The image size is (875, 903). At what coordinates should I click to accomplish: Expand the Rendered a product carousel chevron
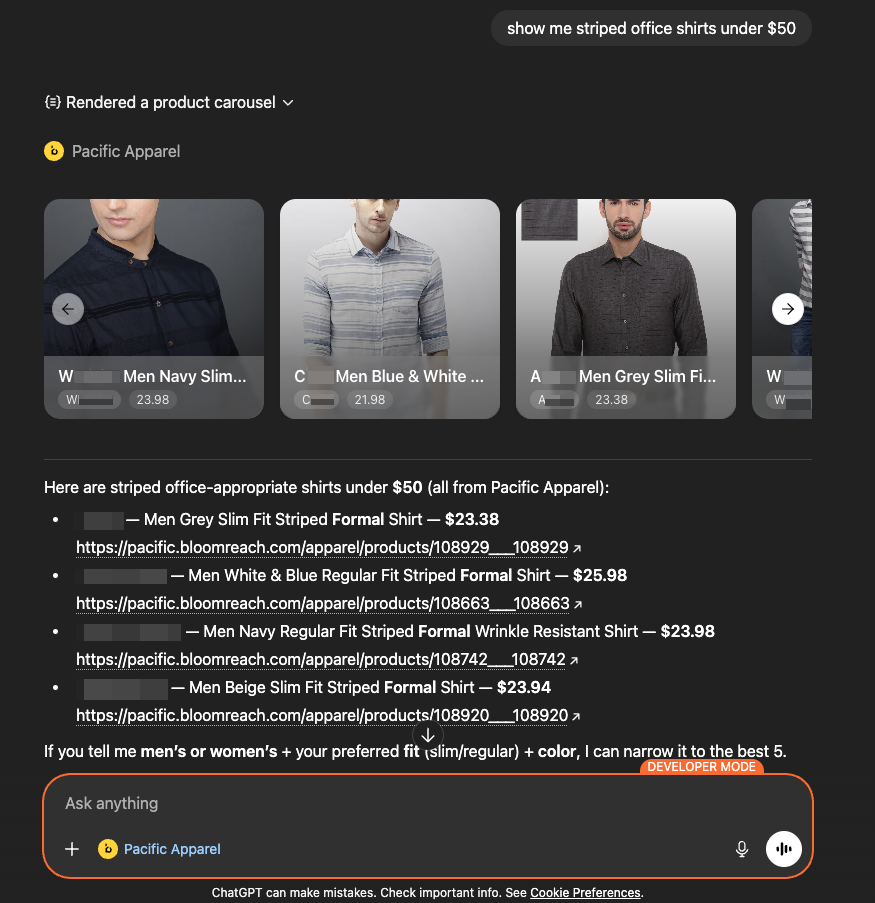point(289,103)
